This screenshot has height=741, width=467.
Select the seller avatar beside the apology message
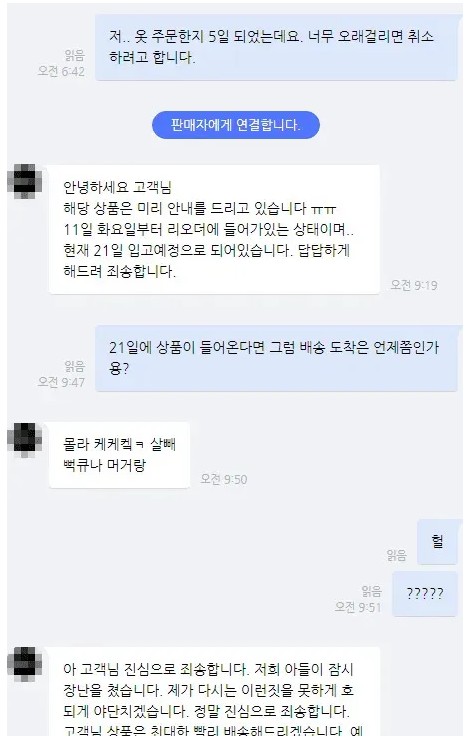[25, 664]
